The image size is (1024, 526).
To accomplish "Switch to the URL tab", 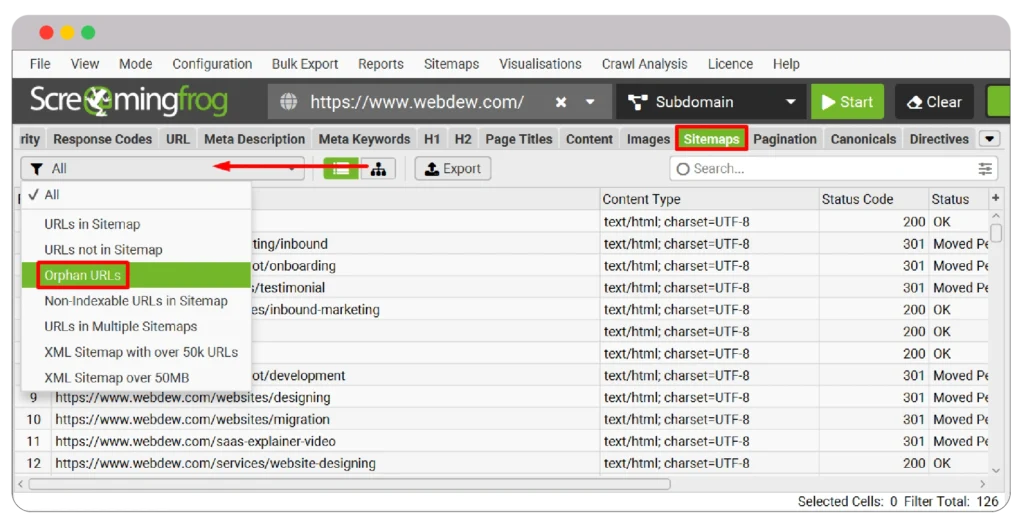I will click(x=178, y=139).
